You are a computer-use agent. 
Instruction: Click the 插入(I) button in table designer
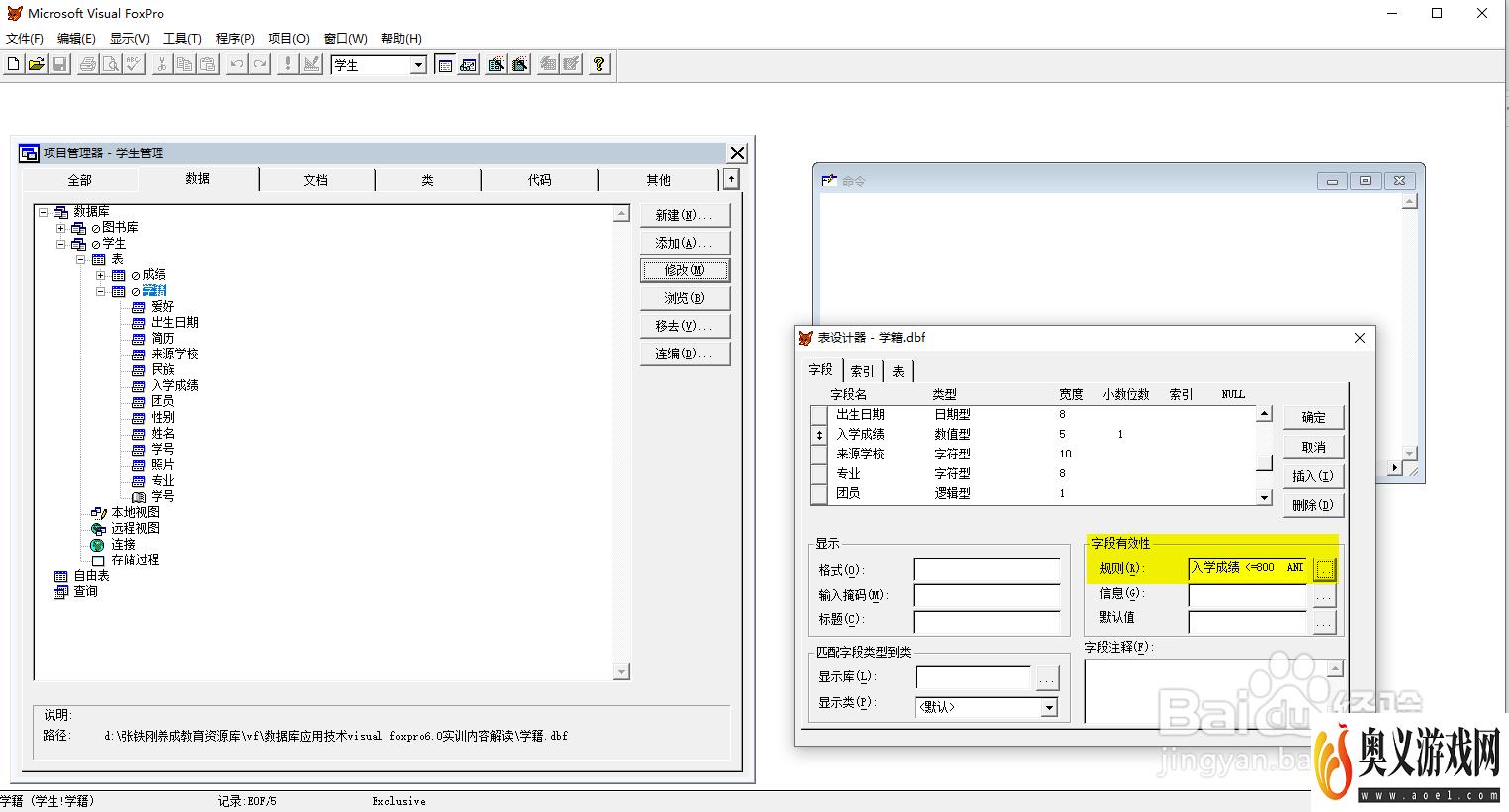coord(1313,476)
